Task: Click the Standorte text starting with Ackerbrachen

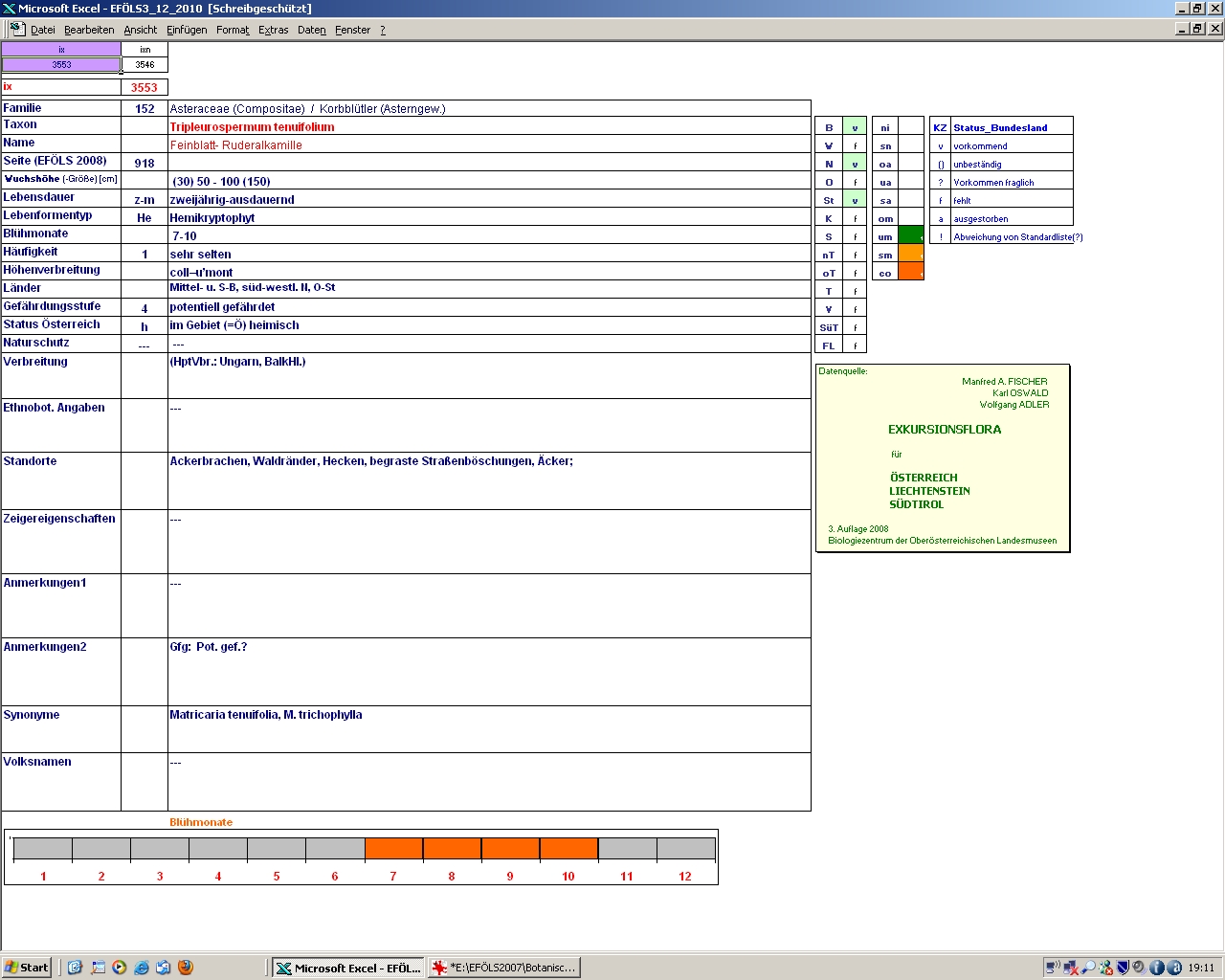Action: (371, 461)
